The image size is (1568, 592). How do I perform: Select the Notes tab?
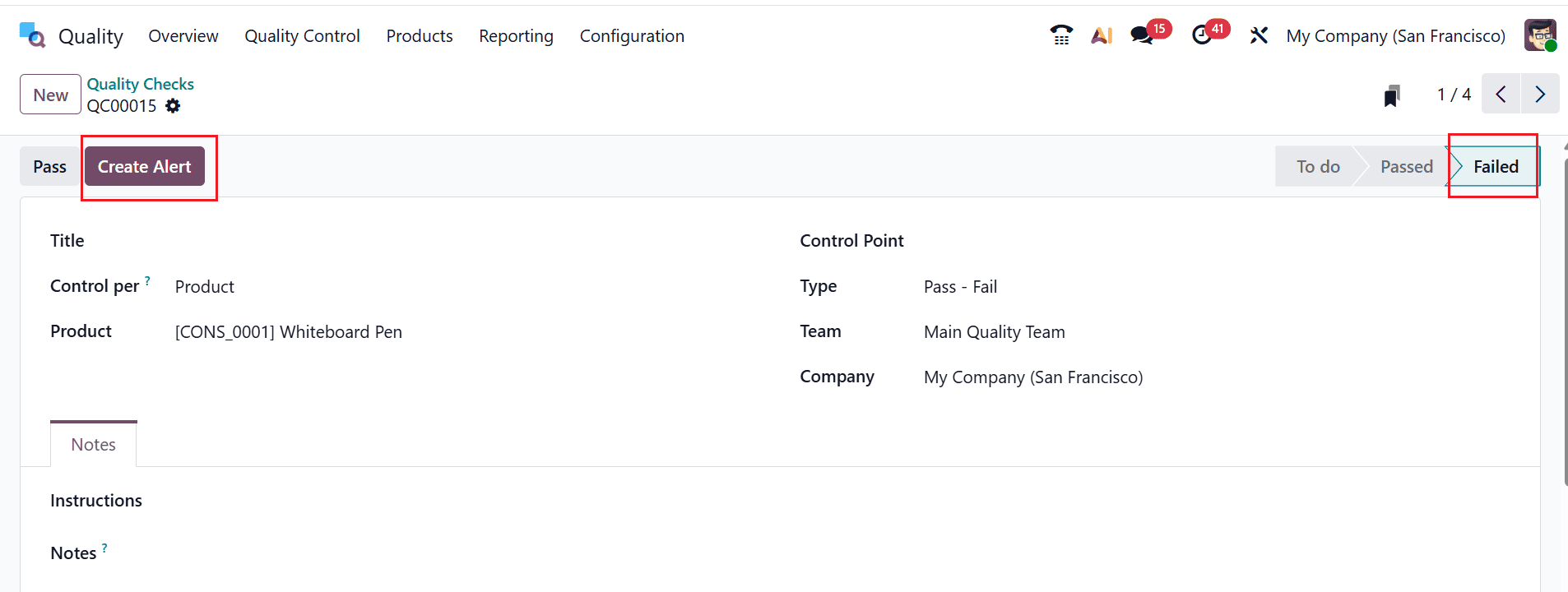pyautogui.click(x=93, y=444)
